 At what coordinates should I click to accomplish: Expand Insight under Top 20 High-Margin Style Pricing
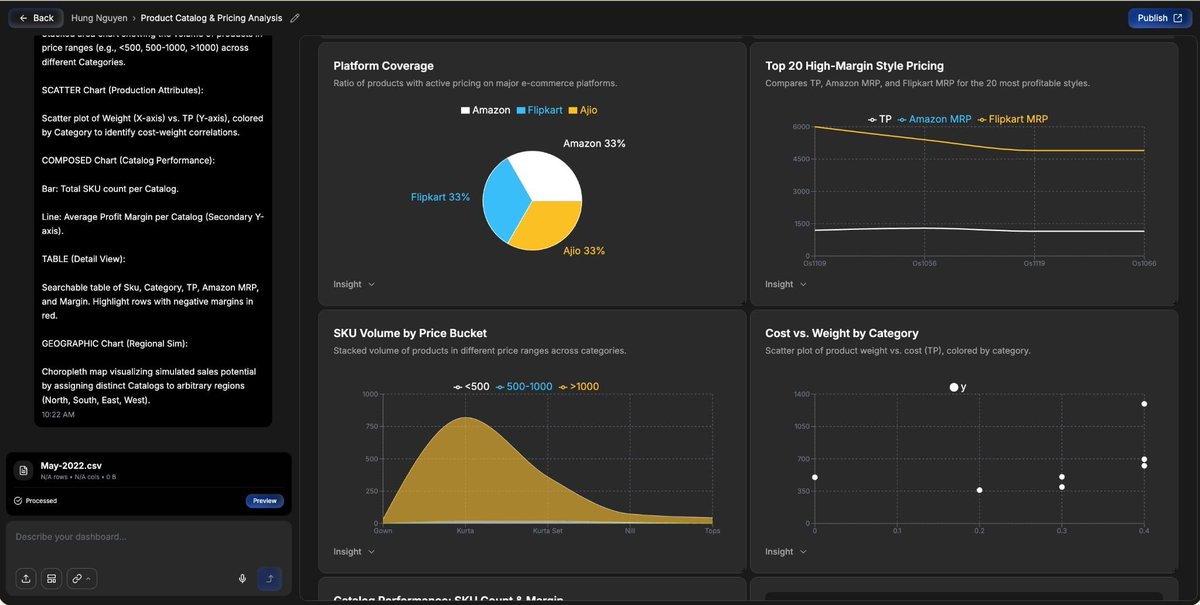click(786, 284)
